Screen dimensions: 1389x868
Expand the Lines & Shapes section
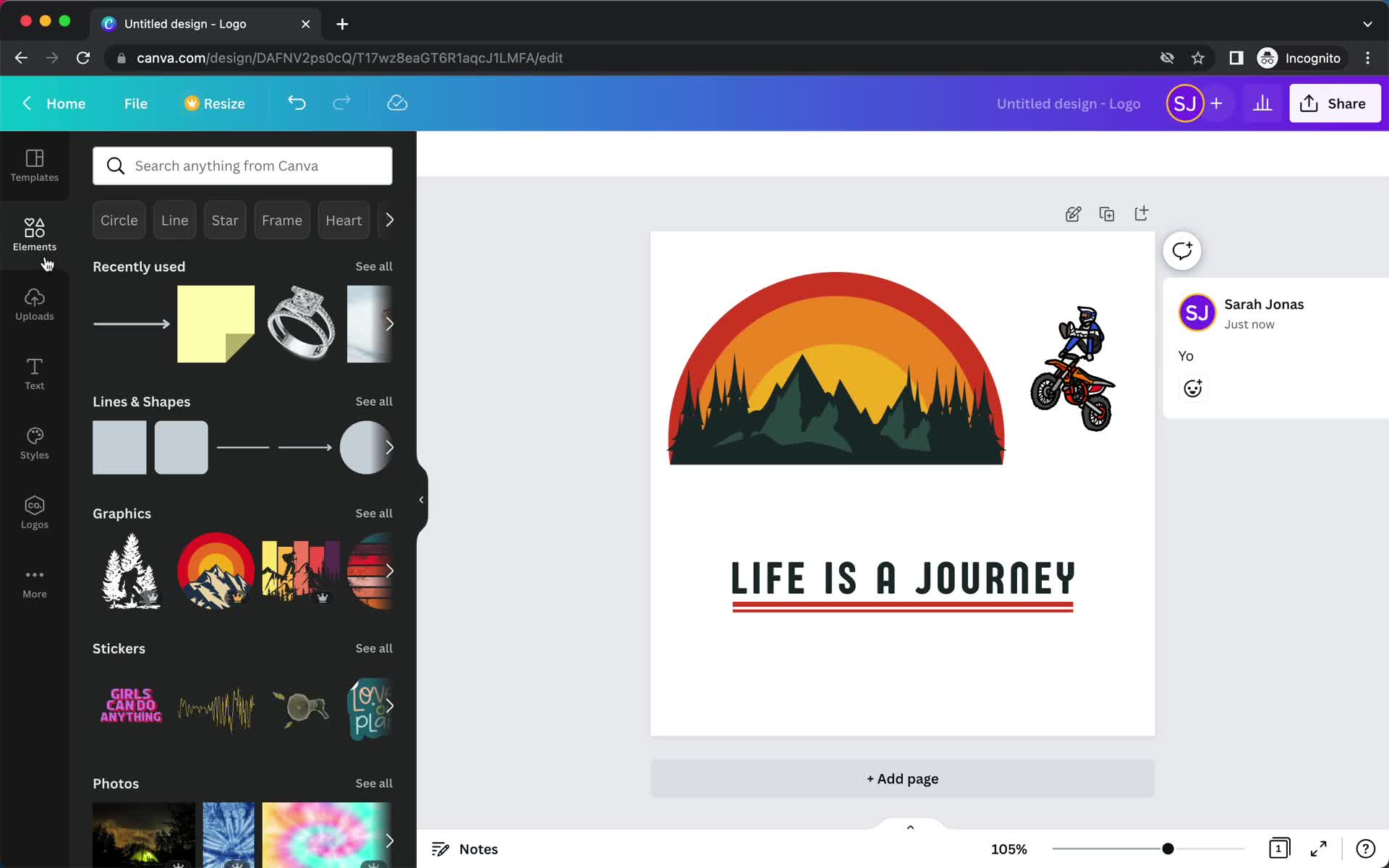[x=373, y=401]
